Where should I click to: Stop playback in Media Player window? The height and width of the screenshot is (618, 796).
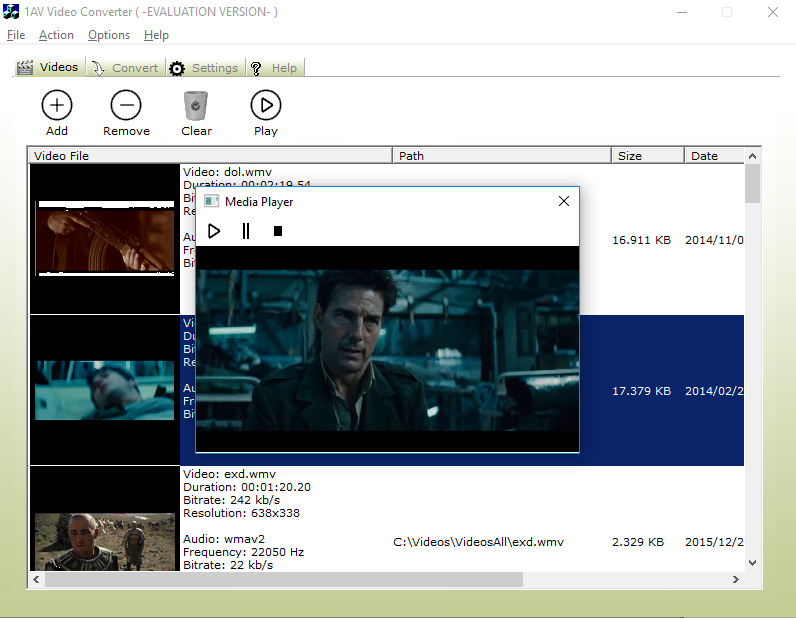[x=278, y=232]
